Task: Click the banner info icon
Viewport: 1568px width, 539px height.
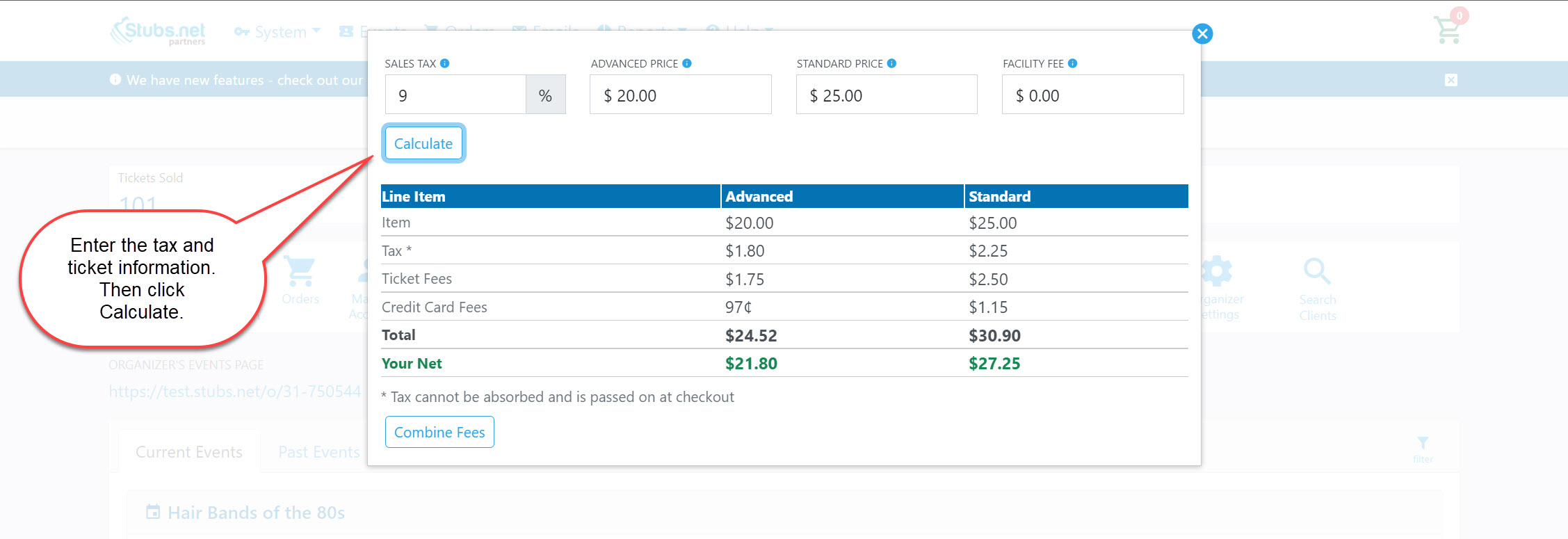Action: pyautogui.click(x=115, y=80)
